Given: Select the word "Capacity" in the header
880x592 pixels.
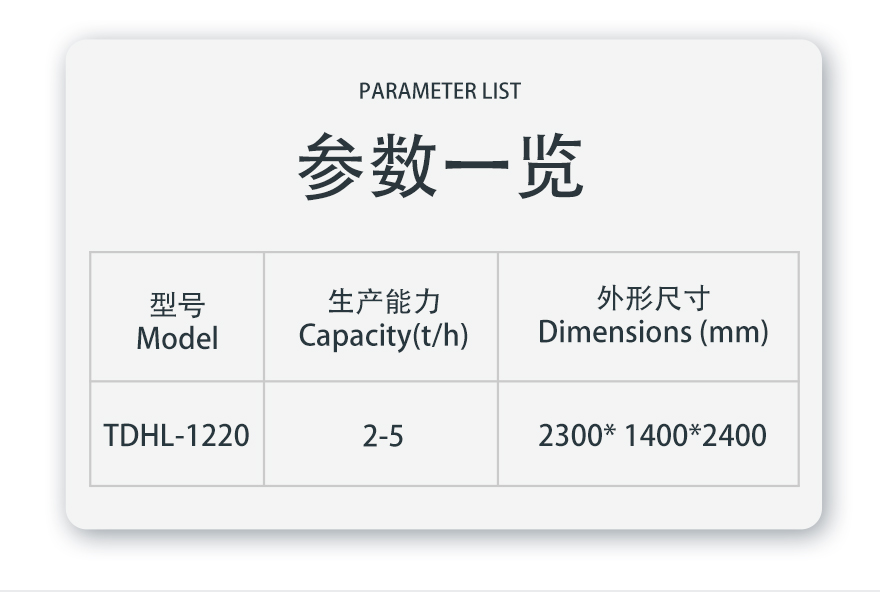Looking at the screenshot, I should click(x=354, y=336).
